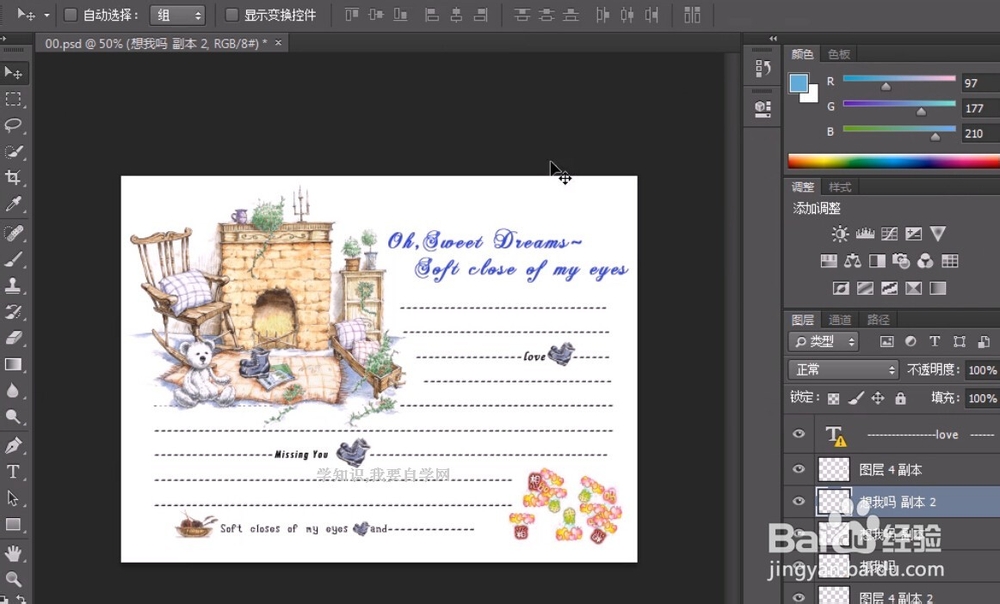Add Color Balance adjustment
Screen dimensions: 1000x604
pyautogui.click(x=853, y=261)
